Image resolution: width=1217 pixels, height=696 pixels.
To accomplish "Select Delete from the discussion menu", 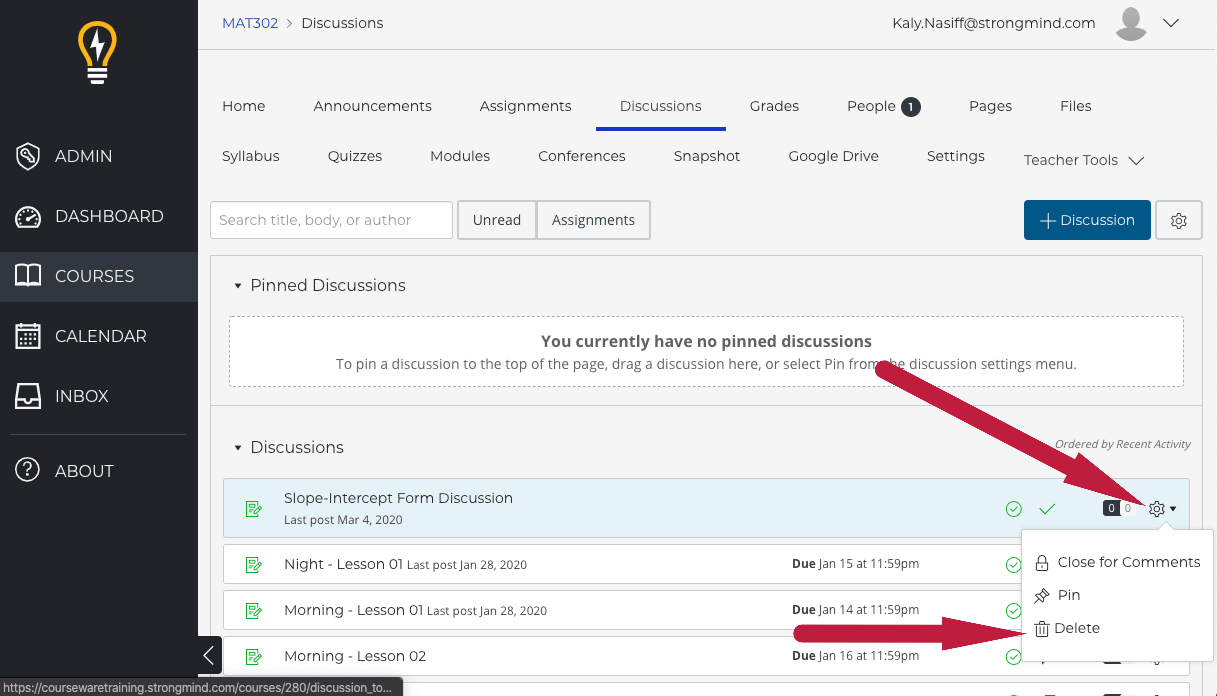I will (1076, 628).
